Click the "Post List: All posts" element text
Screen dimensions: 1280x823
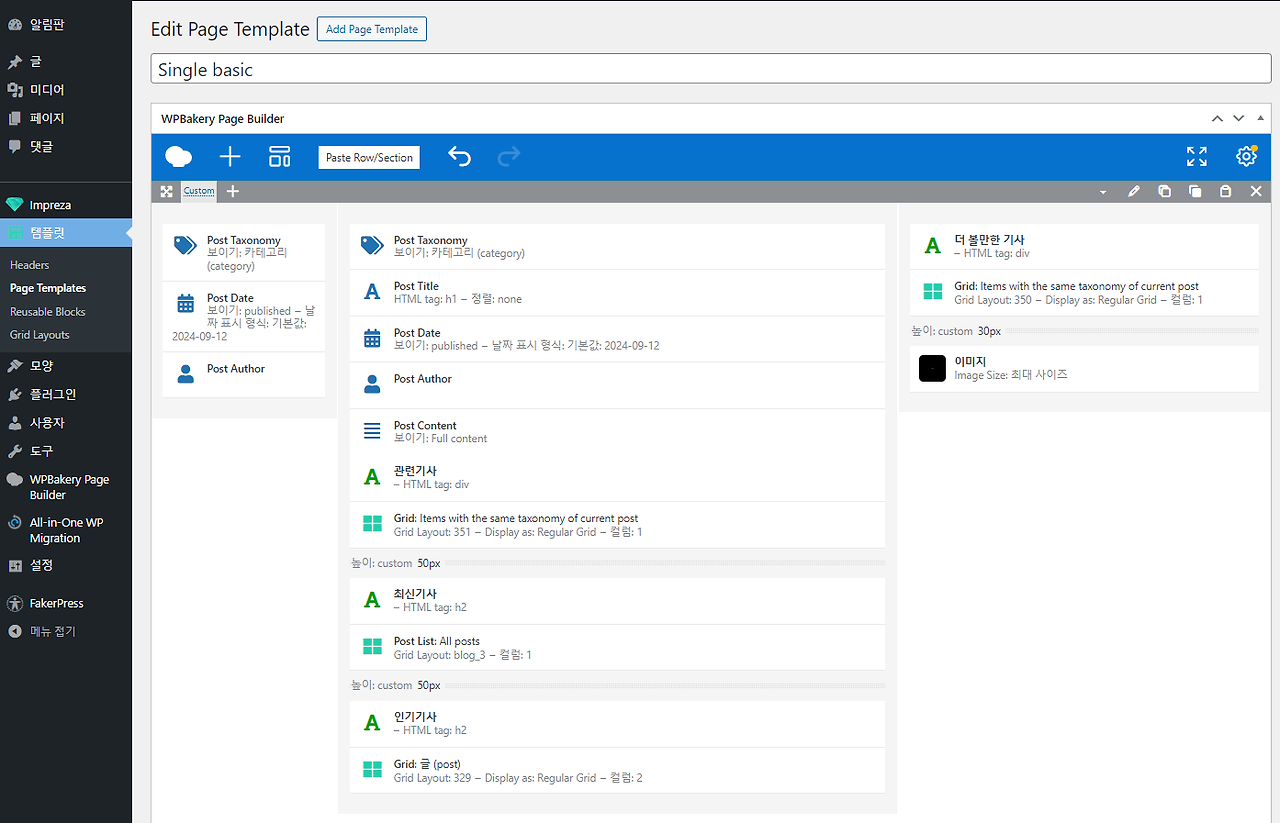click(x=437, y=641)
